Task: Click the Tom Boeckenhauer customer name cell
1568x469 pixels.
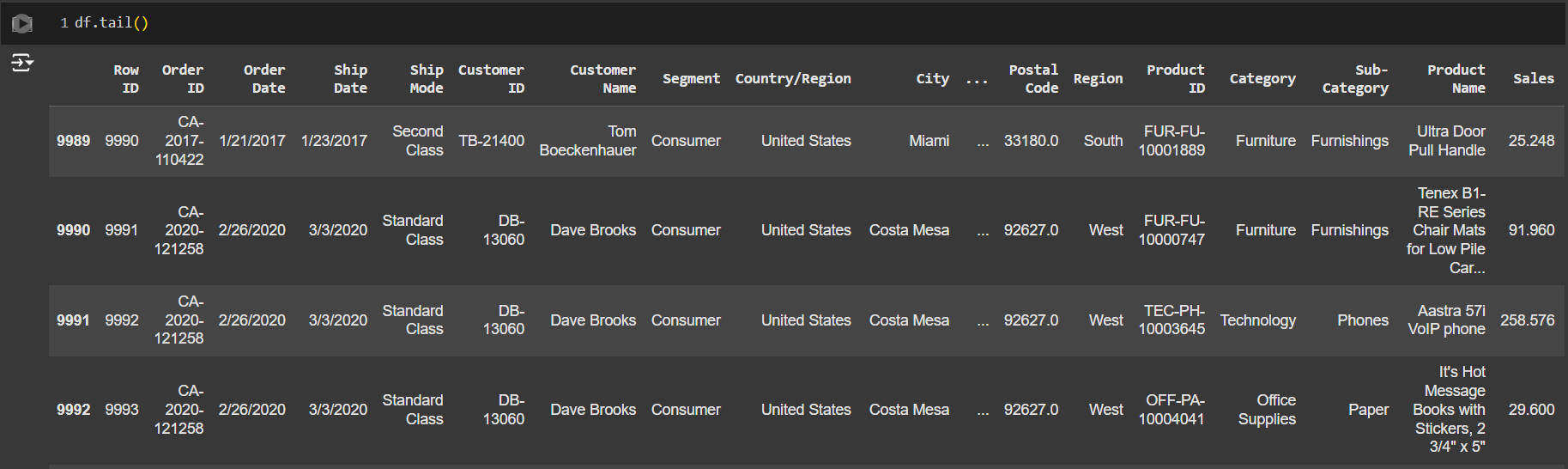Action: pyautogui.click(x=588, y=141)
